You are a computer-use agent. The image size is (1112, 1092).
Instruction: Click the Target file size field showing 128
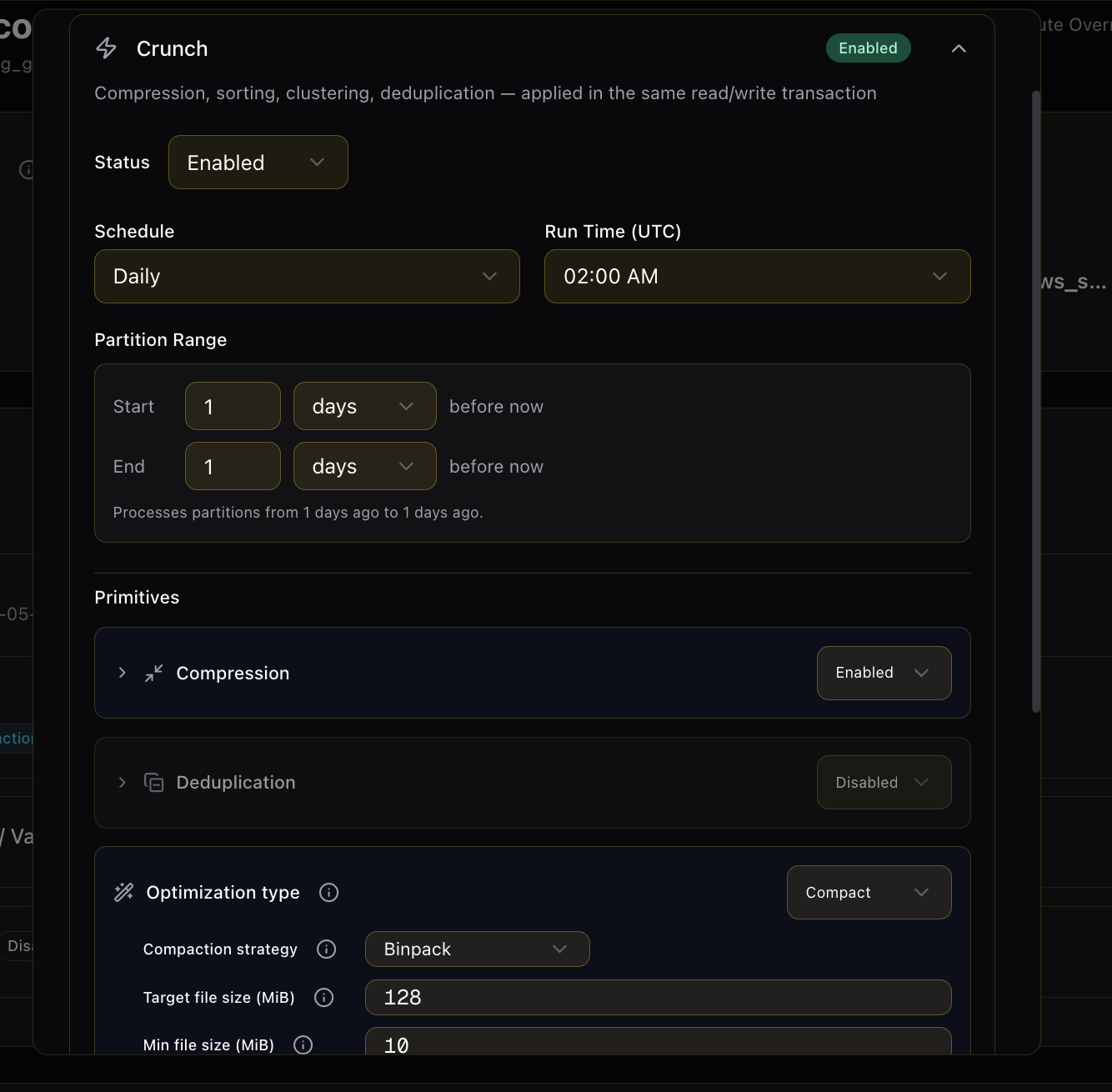pyautogui.click(x=658, y=998)
